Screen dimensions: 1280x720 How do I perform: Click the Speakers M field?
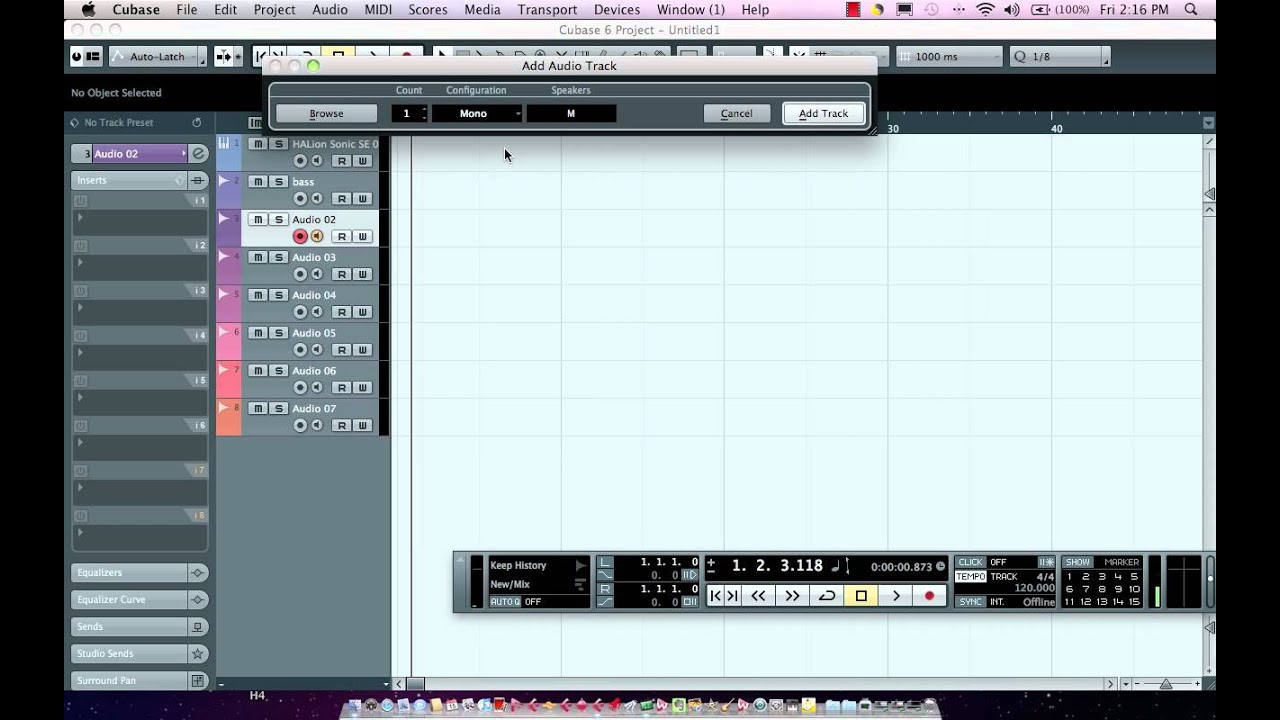[571, 113]
